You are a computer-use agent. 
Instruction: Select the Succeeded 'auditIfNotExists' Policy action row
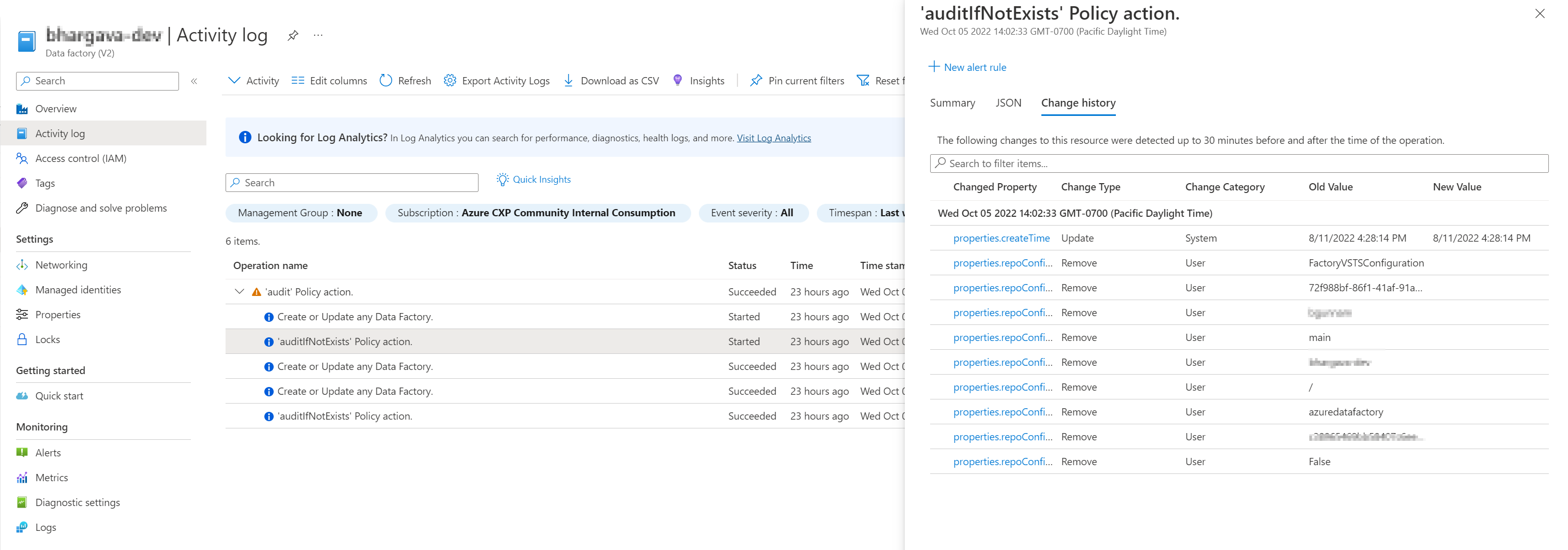tap(564, 416)
